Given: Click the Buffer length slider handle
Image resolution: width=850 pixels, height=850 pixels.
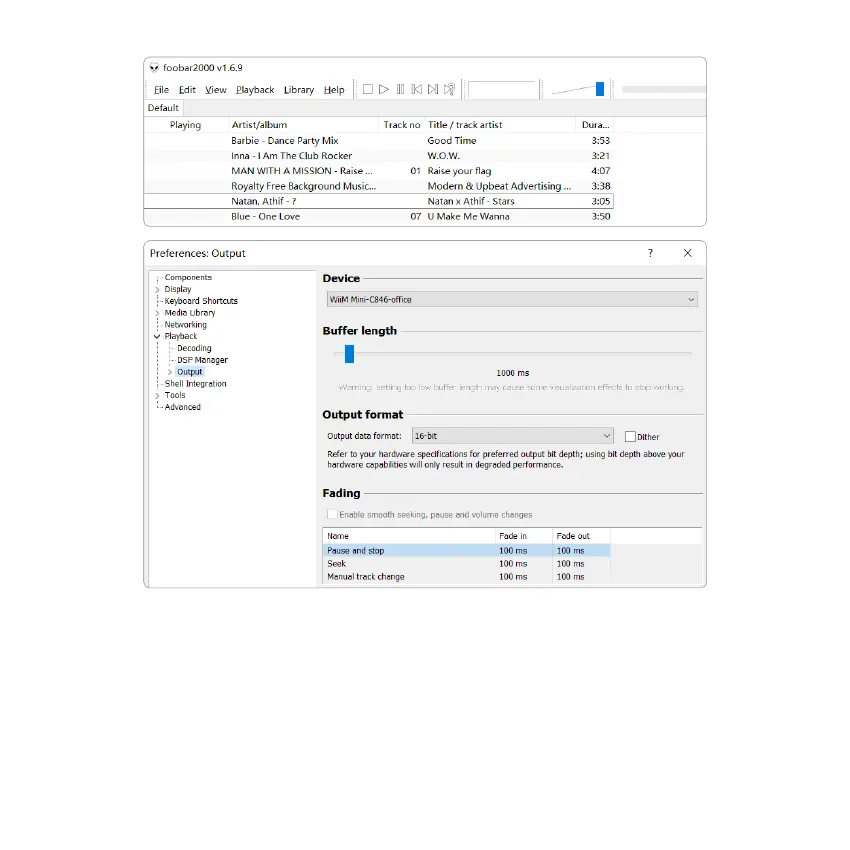Looking at the screenshot, I should [x=349, y=354].
